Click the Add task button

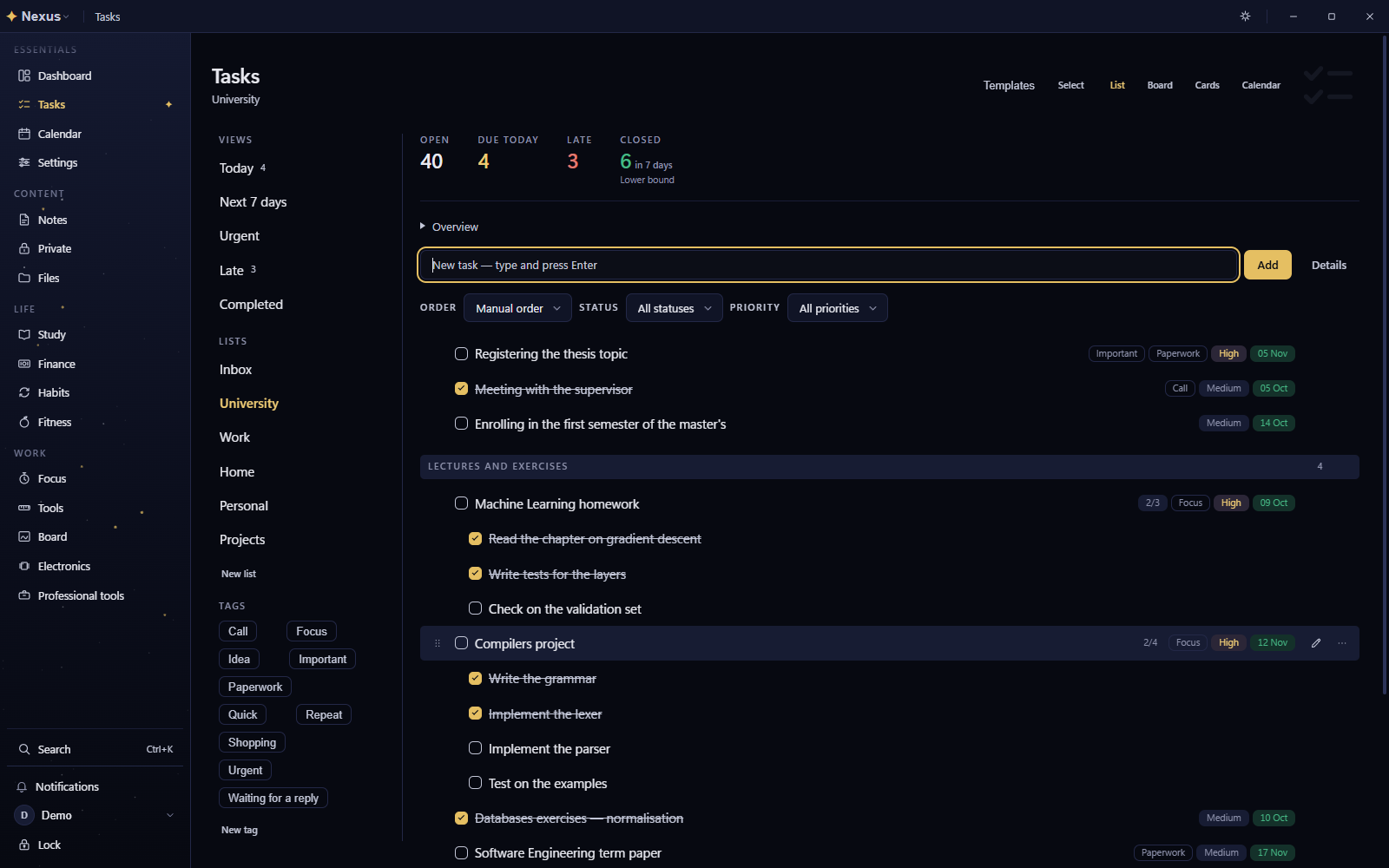pyautogui.click(x=1267, y=265)
